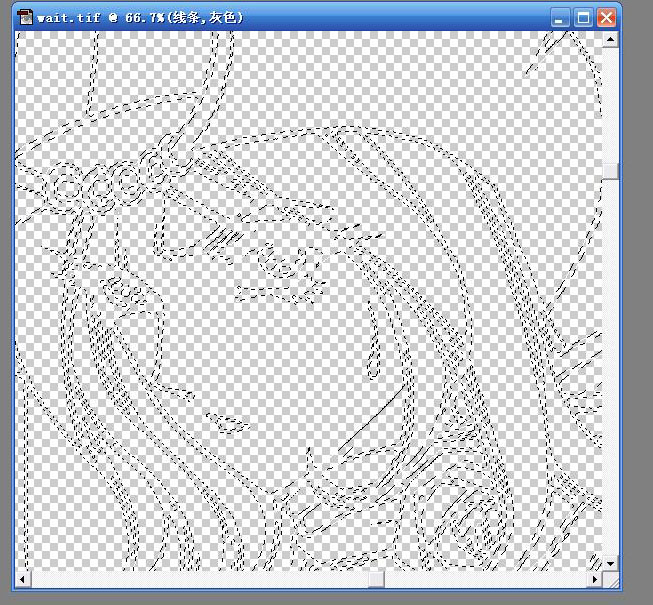Click the vertical scrollbar thumb

pos(611,172)
